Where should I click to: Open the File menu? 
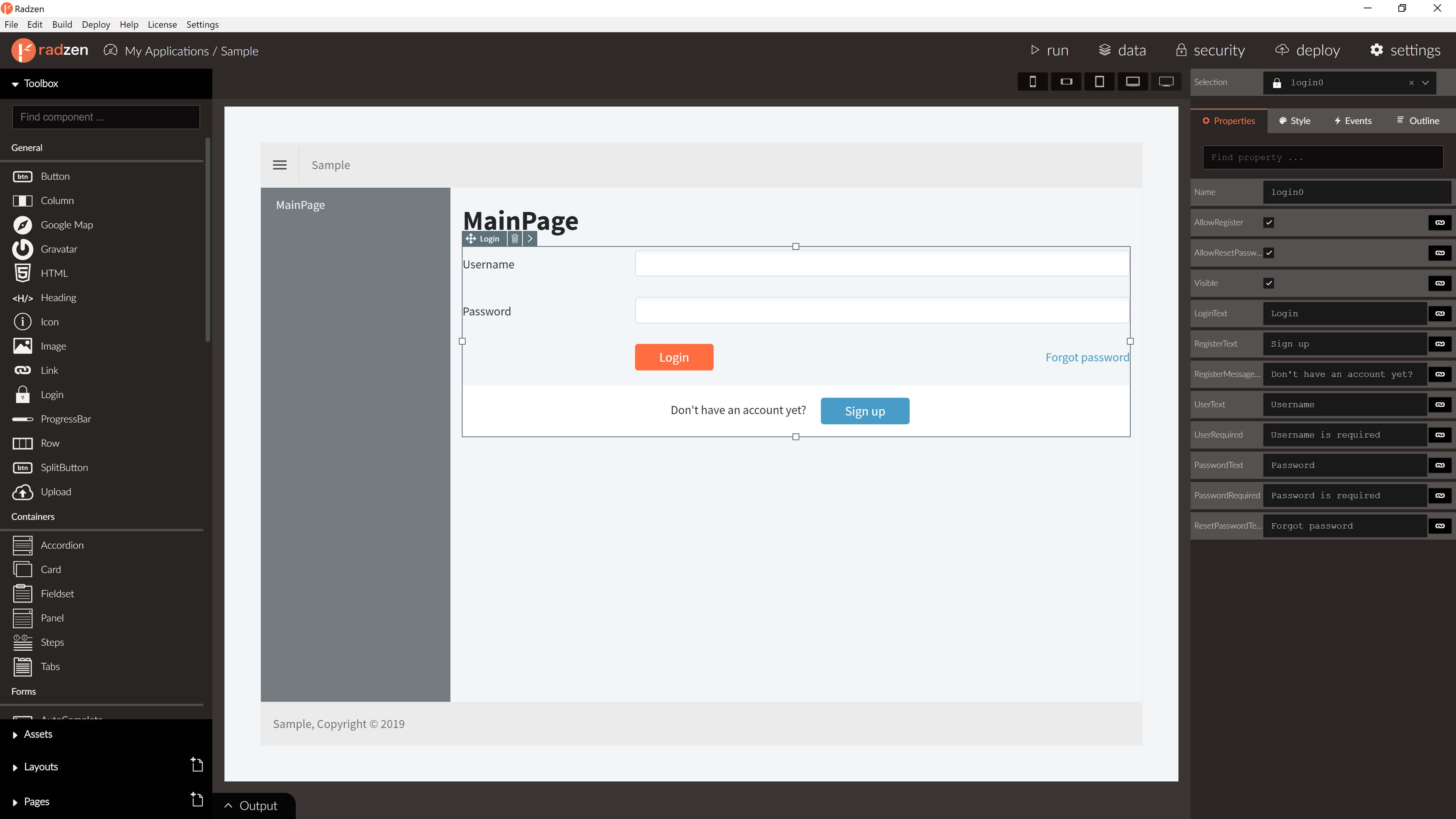[x=11, y=24]
